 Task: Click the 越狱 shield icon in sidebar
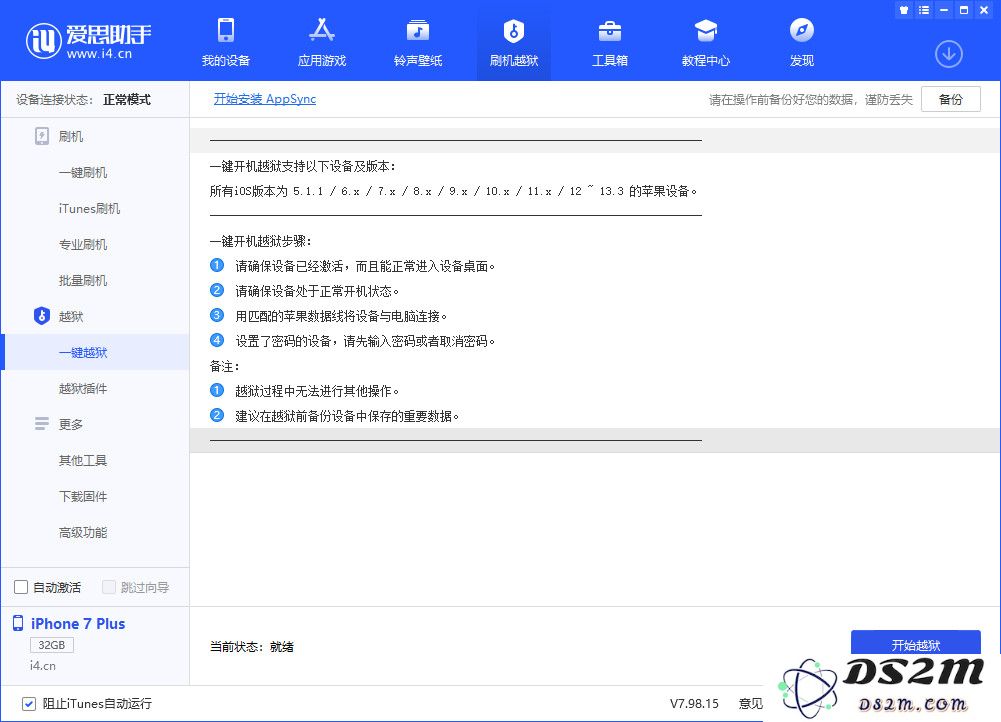(x=41, y=316)
